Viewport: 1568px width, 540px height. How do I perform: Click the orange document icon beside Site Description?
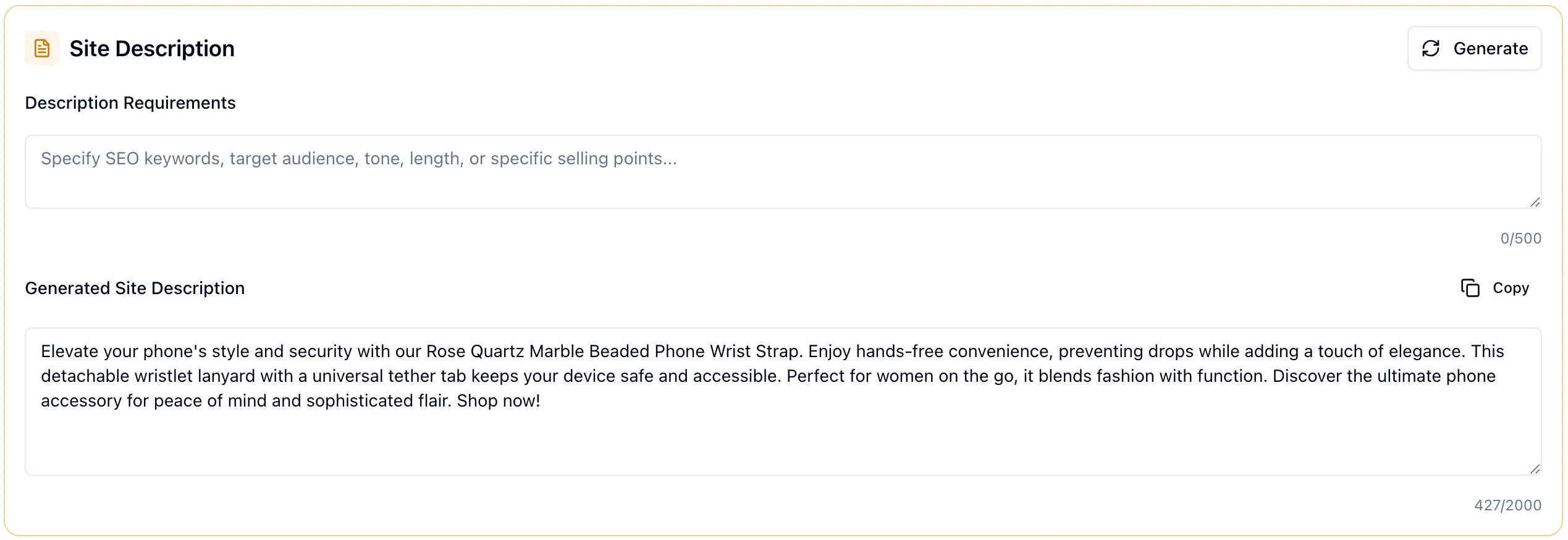click(42, 48)
